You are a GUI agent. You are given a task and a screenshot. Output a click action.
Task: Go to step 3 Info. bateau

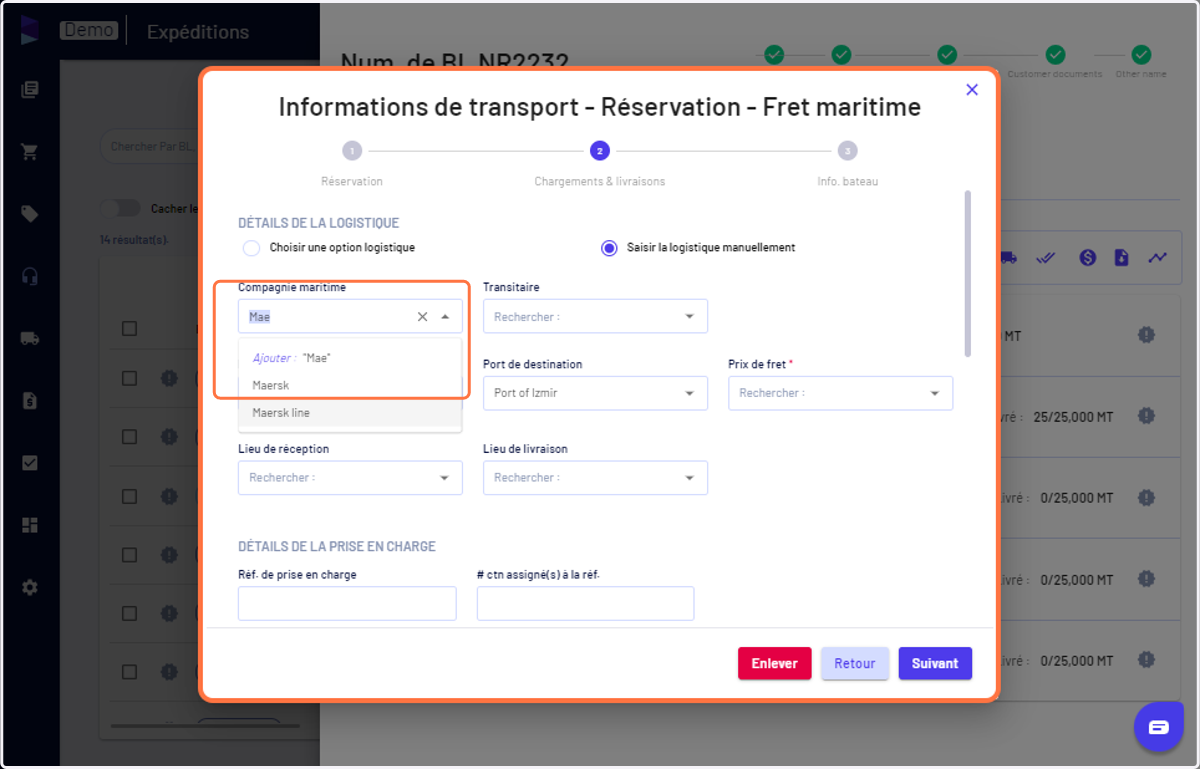847,151
